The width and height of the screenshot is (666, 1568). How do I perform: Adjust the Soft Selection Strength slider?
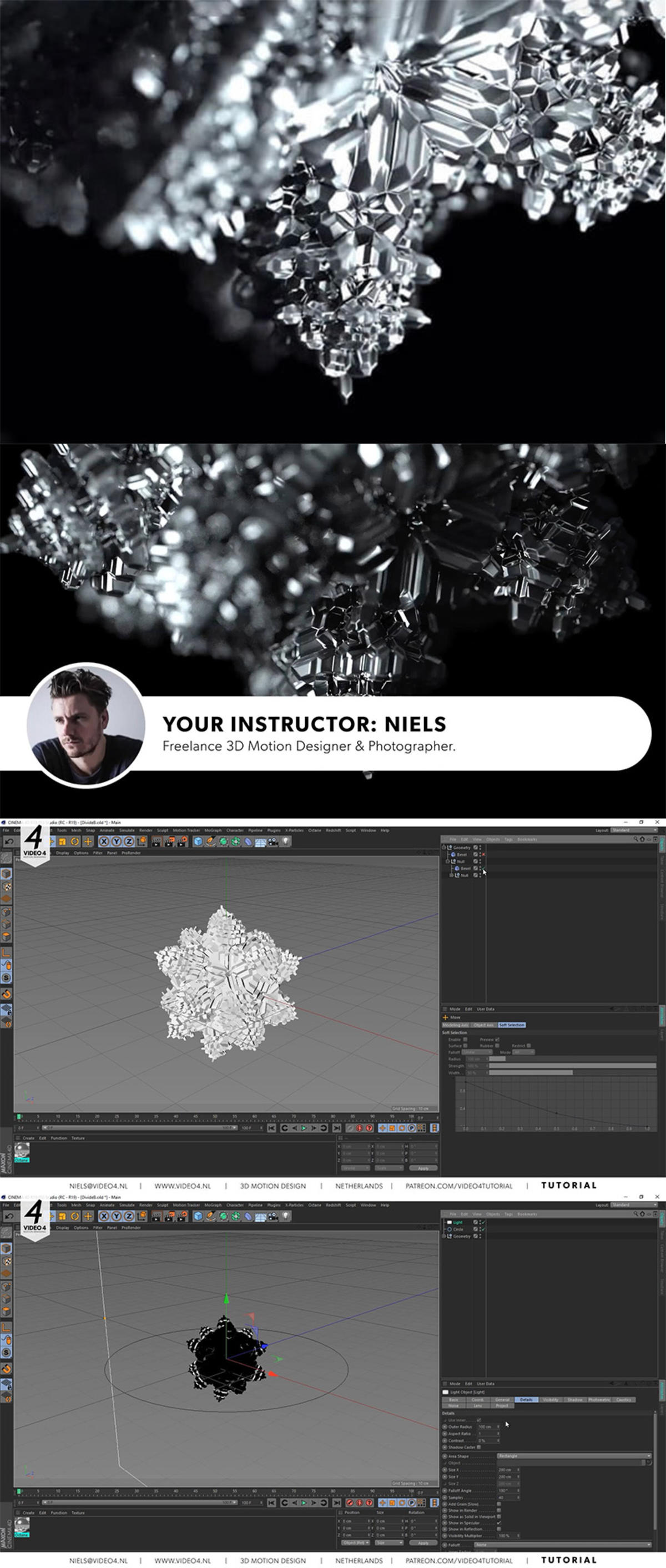(x=572, y=1066)
